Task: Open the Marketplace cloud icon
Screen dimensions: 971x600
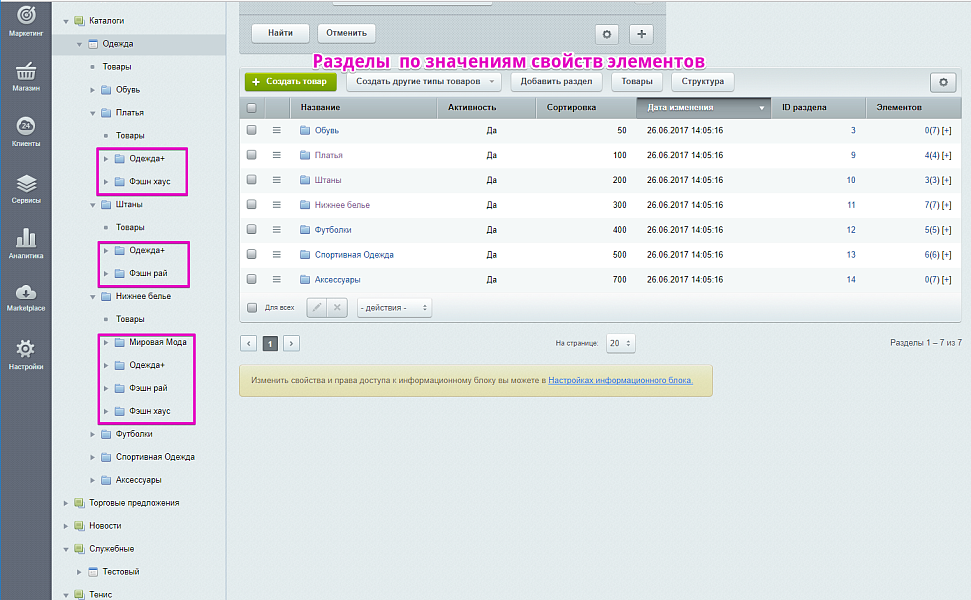Action: (x=26, y=297)
